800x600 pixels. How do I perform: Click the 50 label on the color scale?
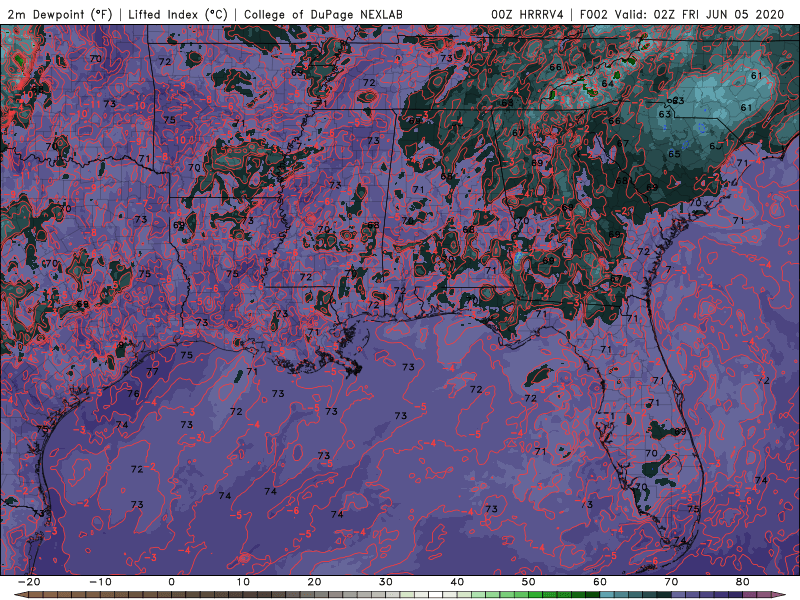click(529, 582)
